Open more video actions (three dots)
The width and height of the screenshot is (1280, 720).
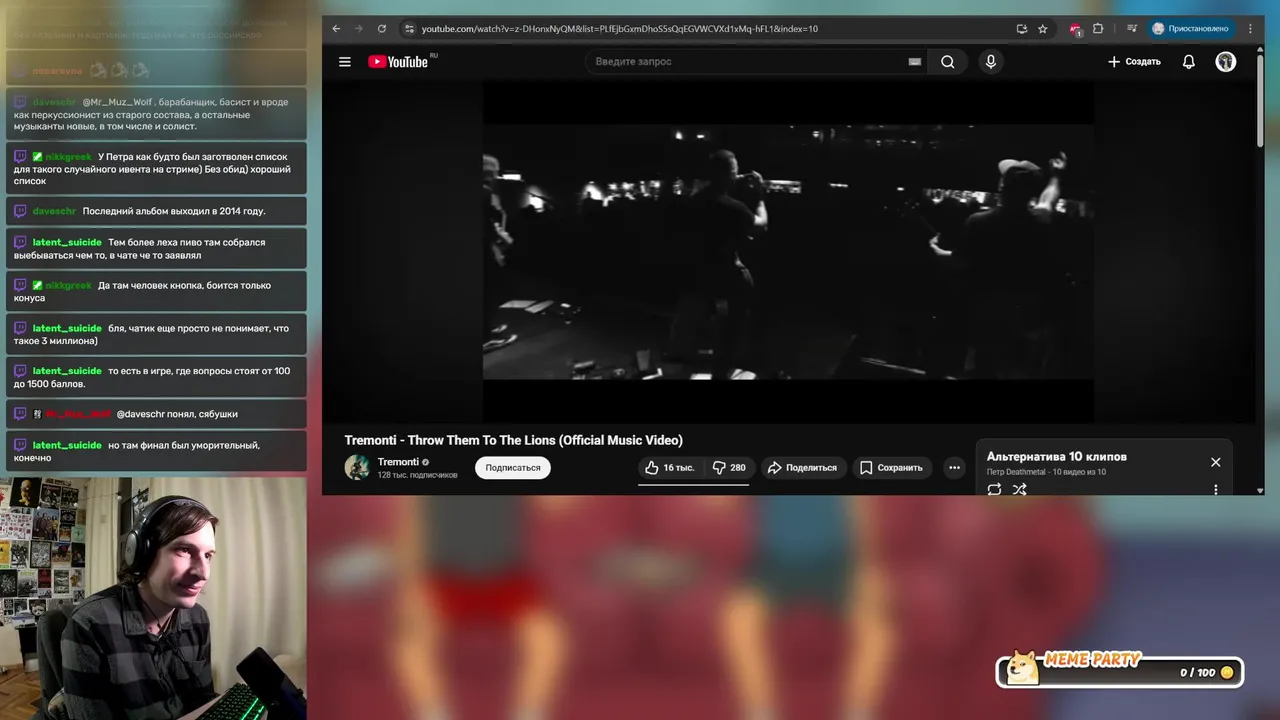coord(954,467)
